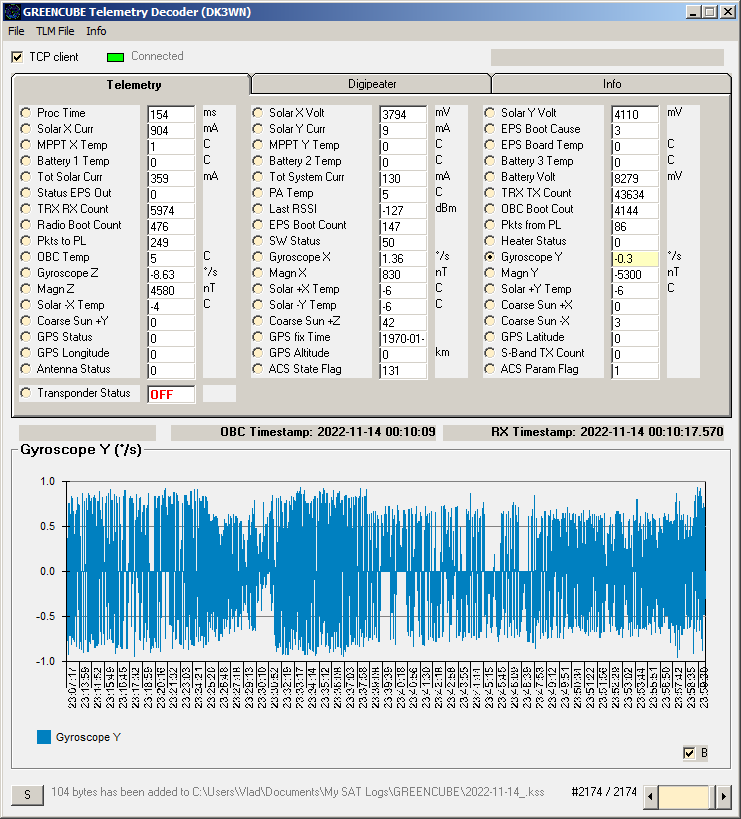This screenshot has width=741, height=819.
Task: Select the Coarse Sun +Z radio button
Action: point(257,321)
